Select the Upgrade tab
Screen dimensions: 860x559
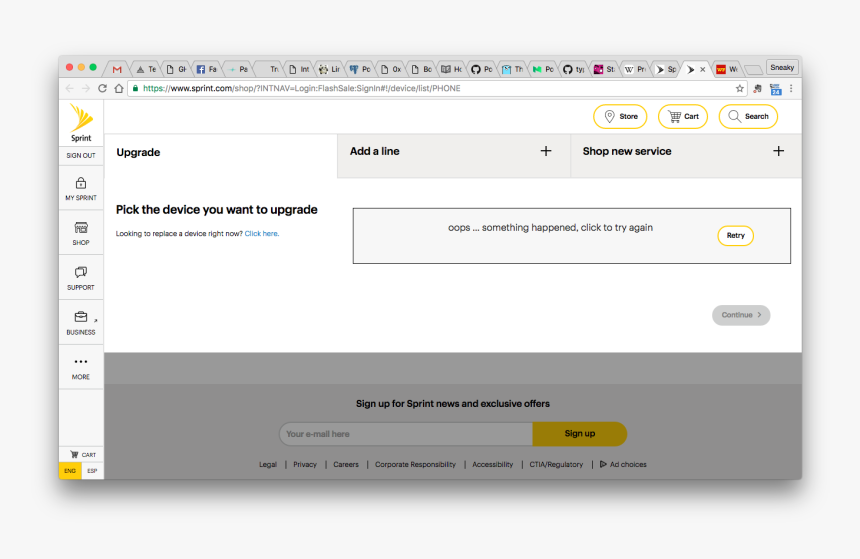[x=220, y=156]
